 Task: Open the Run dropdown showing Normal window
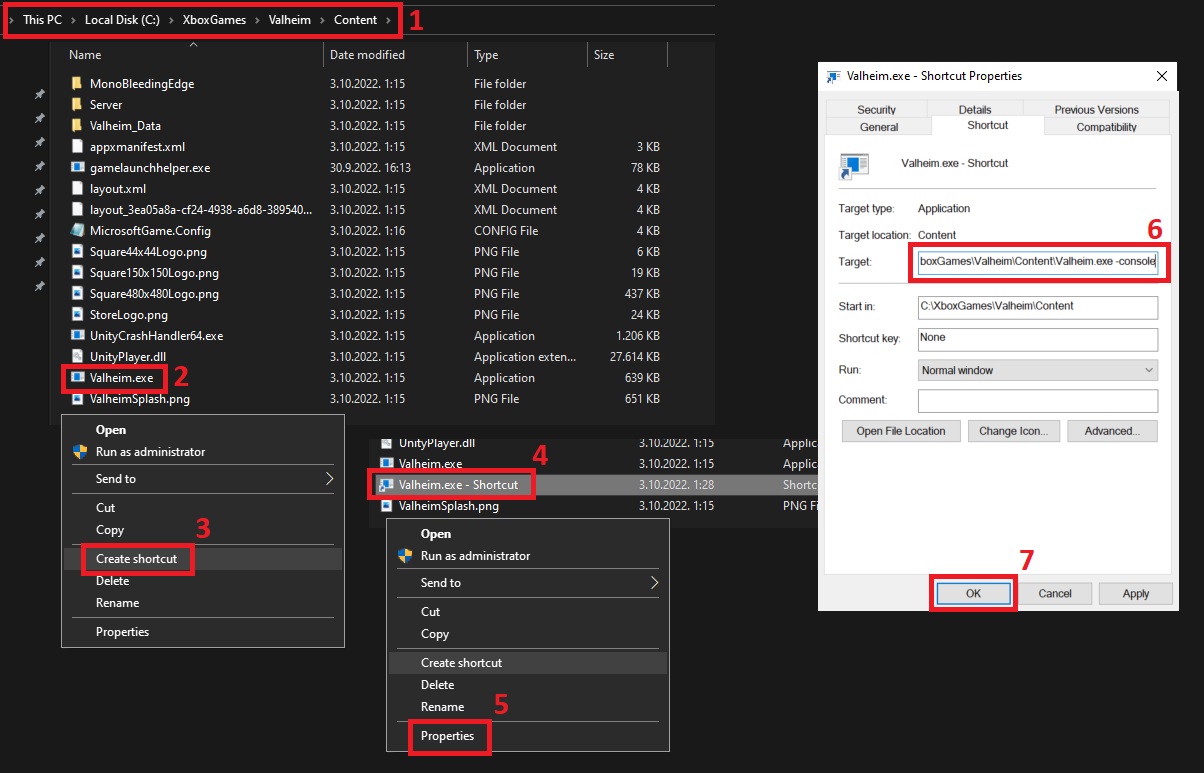1038,370
